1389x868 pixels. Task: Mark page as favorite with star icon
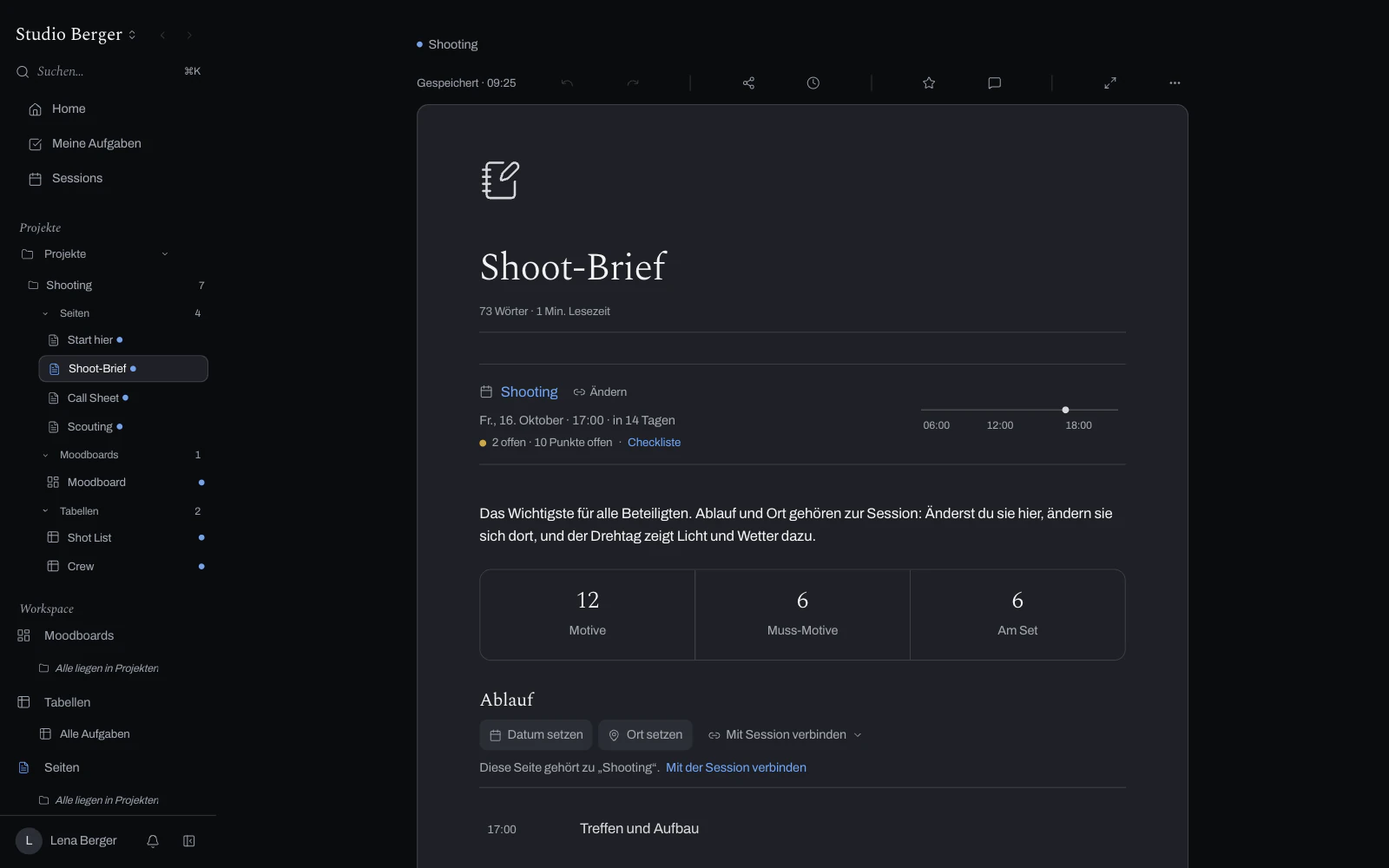click(x=929, y=83)
